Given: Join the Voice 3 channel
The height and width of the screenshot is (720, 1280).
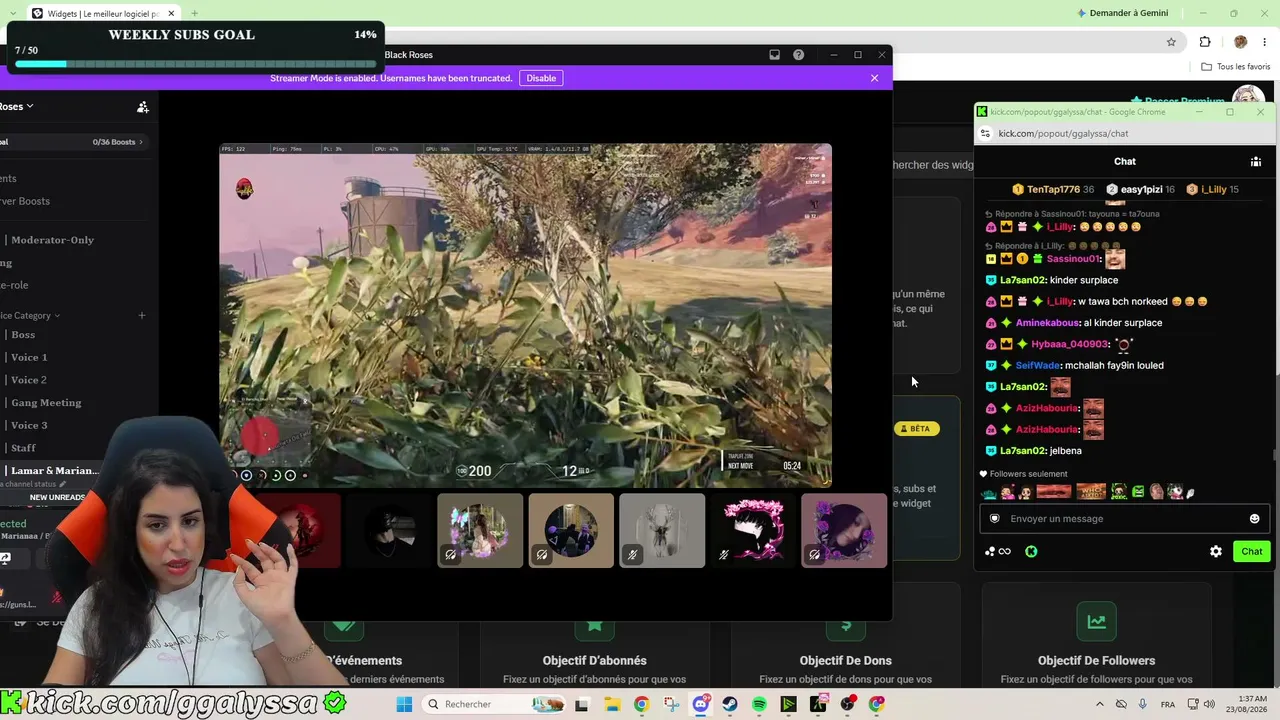Looking at the screenshot, I should 29,425.
